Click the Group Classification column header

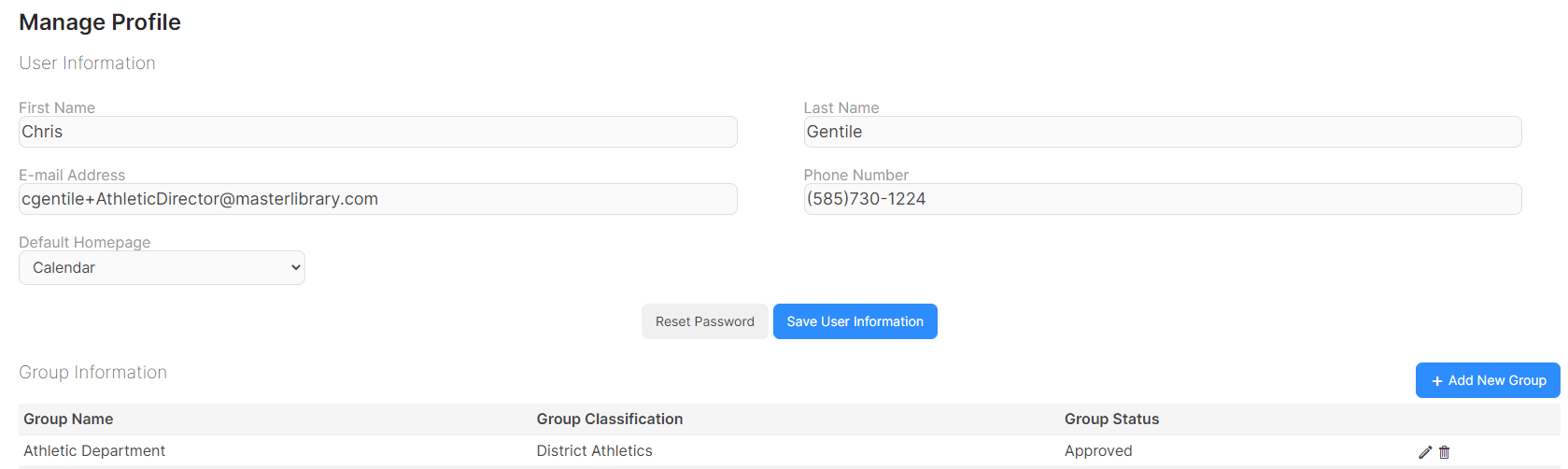click(610, 419)
